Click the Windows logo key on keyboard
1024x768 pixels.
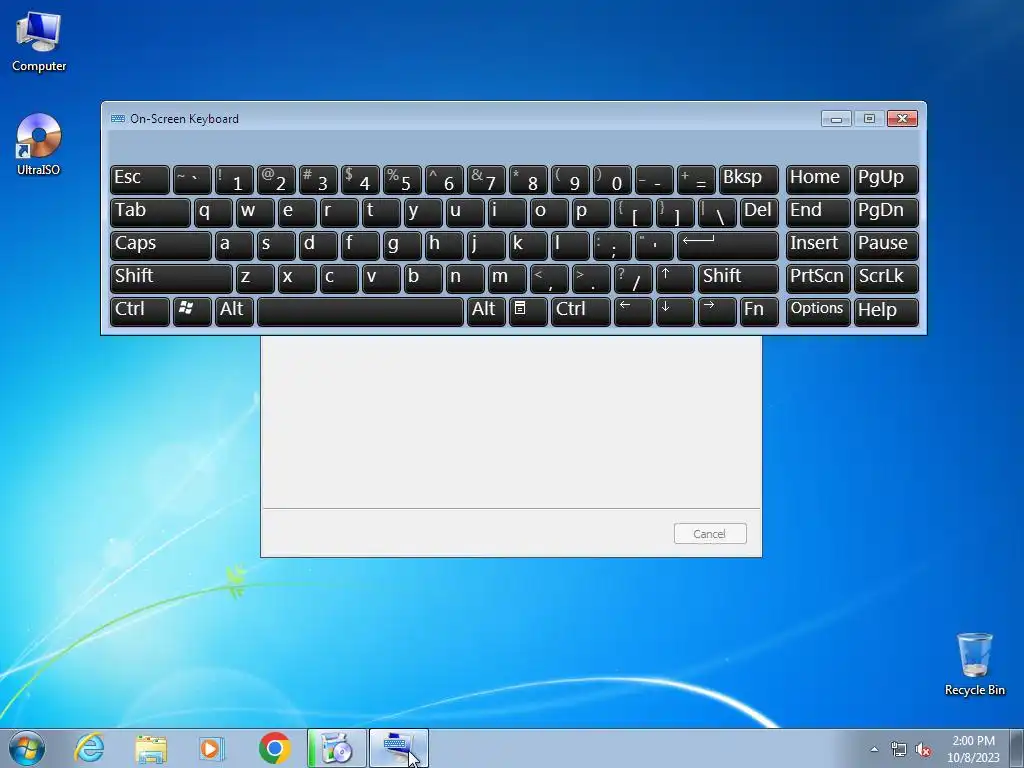(x=192, y=311)
